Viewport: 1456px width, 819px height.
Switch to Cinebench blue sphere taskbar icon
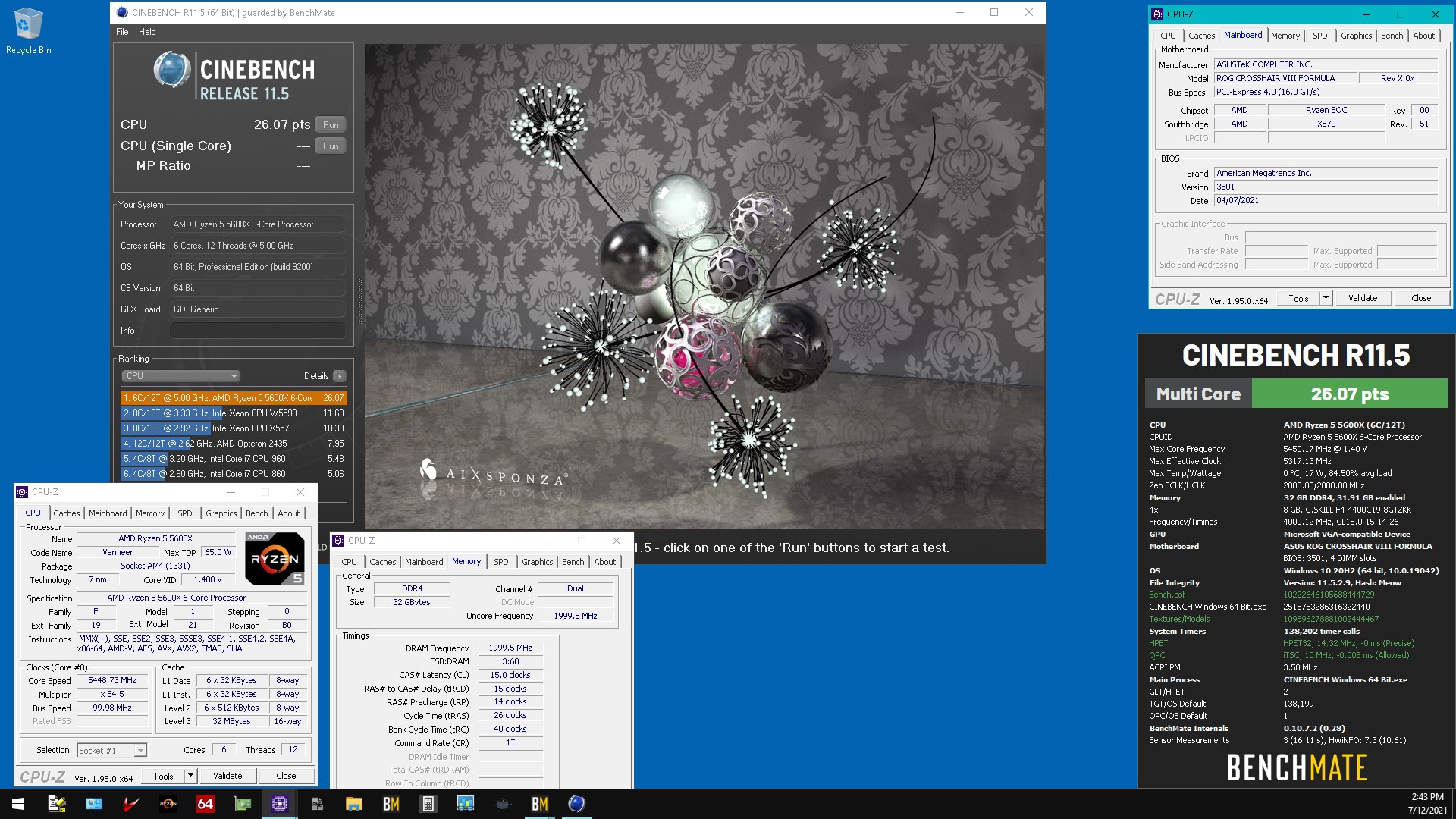pyautogui.click(x=577, y=804)
